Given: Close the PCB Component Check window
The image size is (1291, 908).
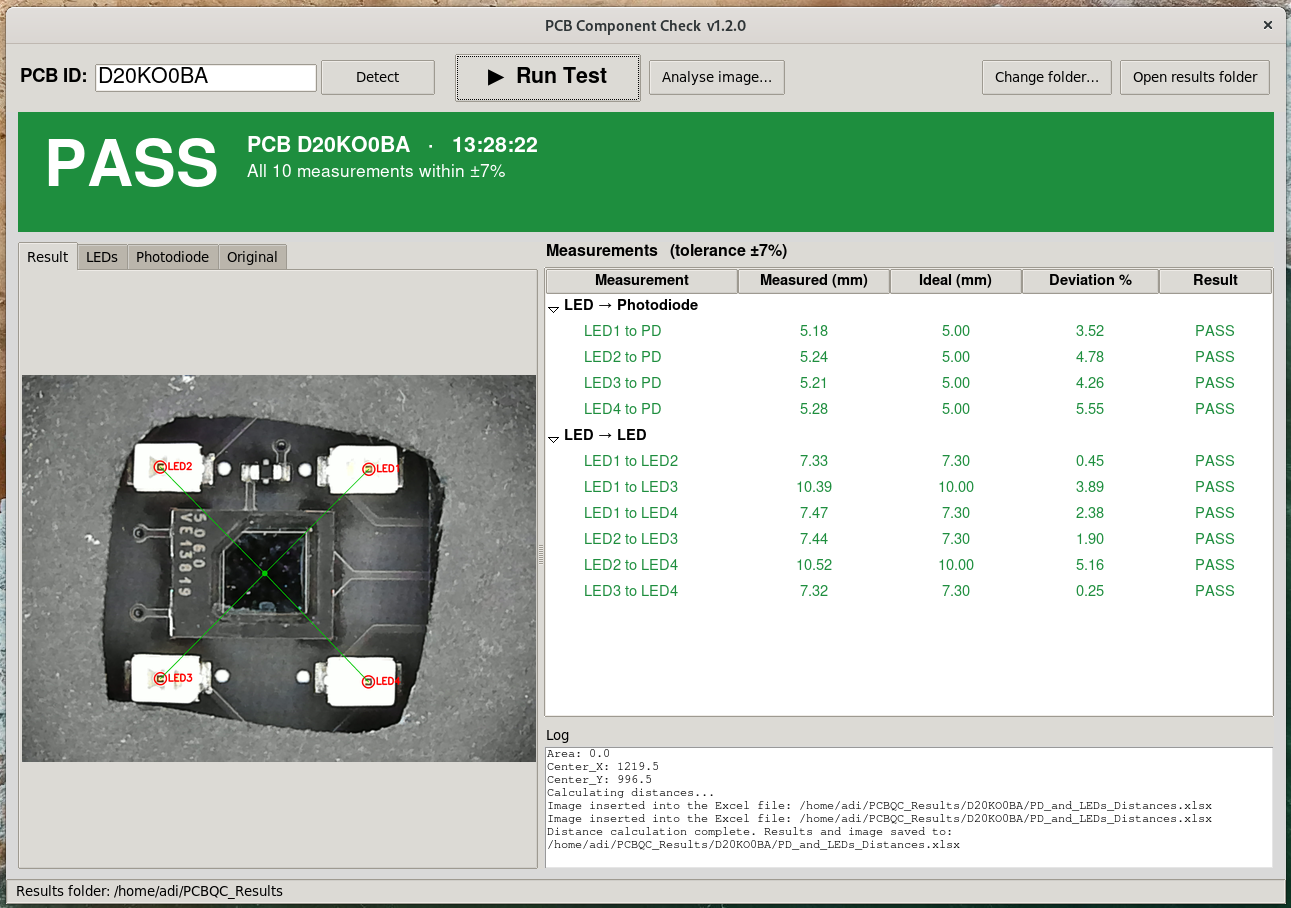Looking at the screenshot, I should (1268, 26).
